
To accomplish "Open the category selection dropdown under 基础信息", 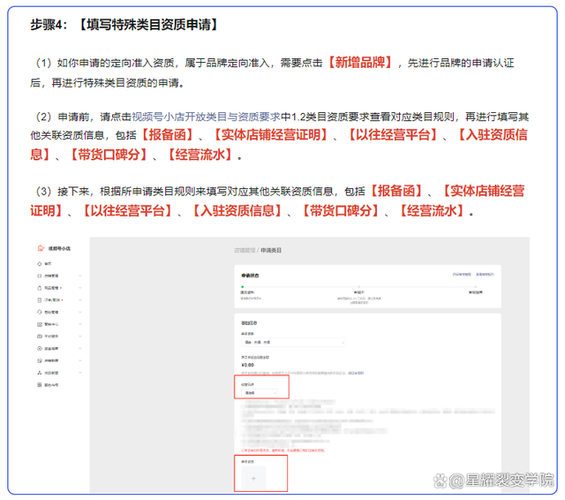I will click(x=293, y=342).
